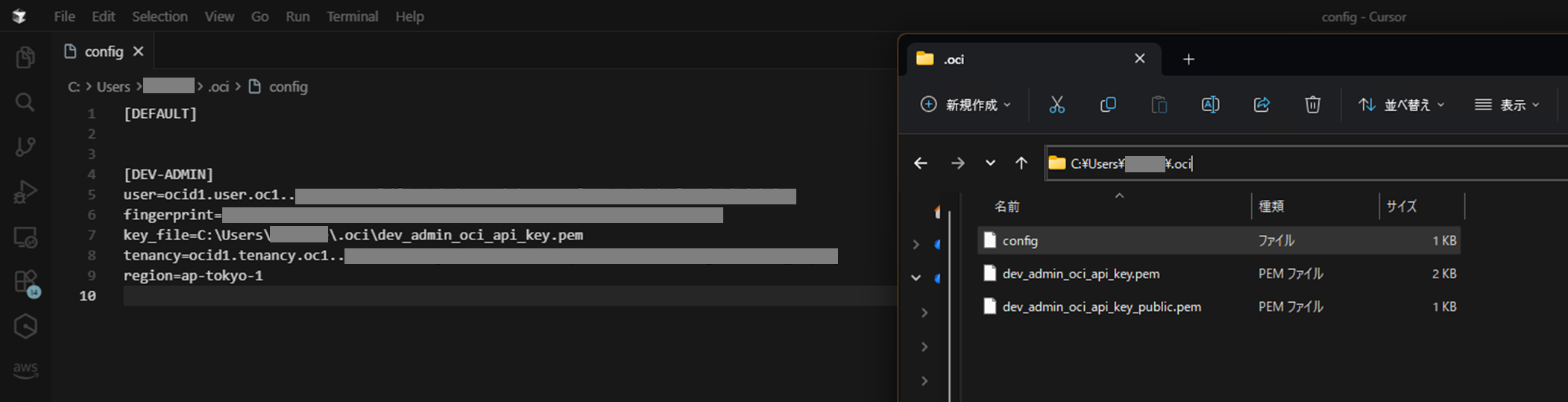Click the Copy icon in File Explorer toolbar
This screenshot has height=402, width=1568.
coord(1108,104)
